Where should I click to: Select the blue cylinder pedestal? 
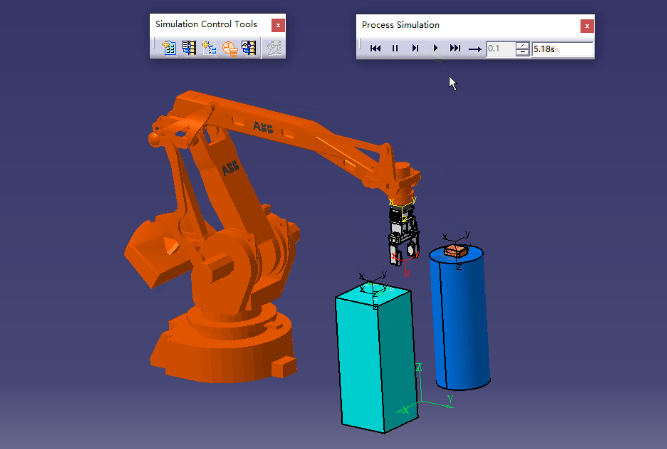[460, 320]
